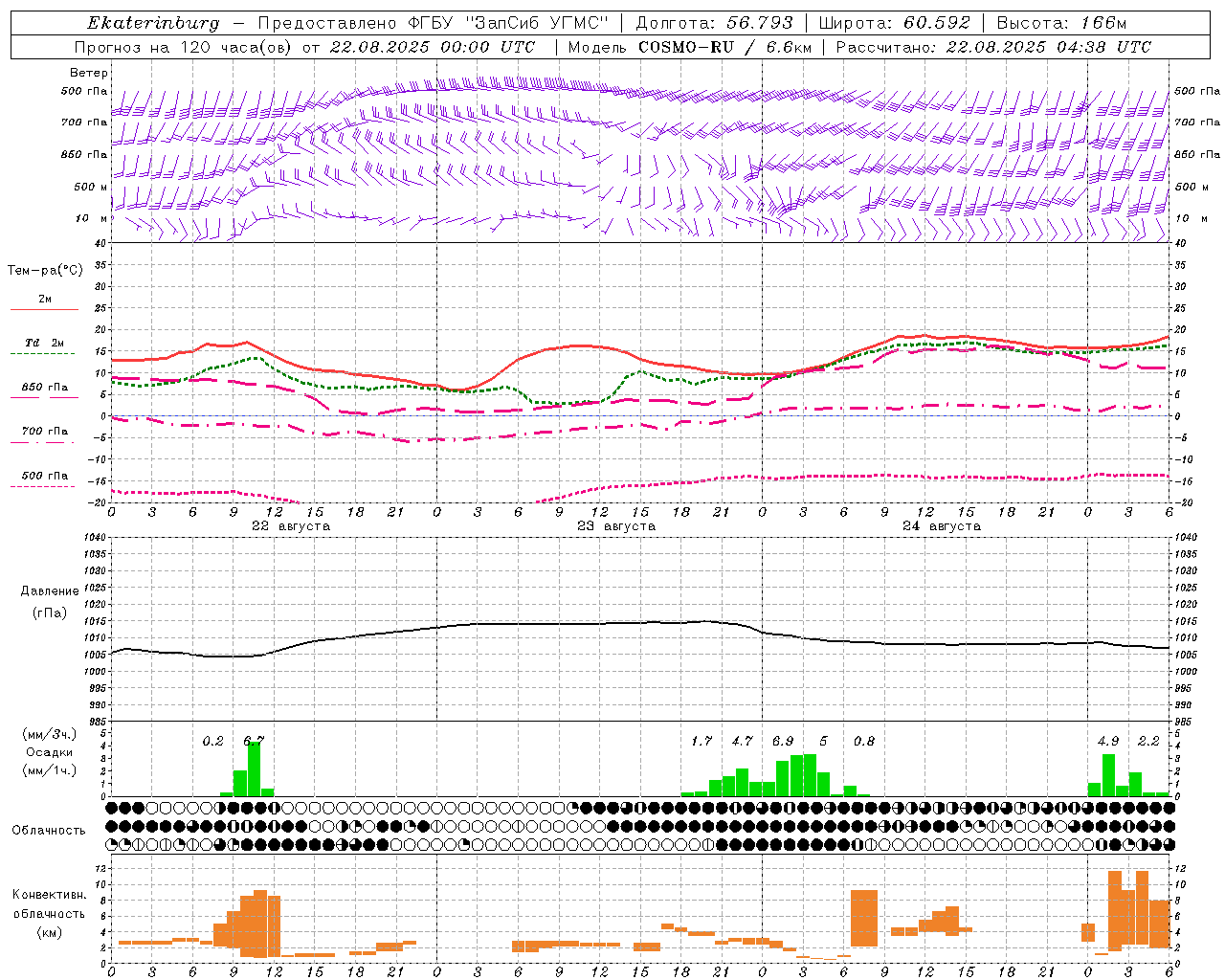Click the Ветер wind panel label
This screenshot has width=1225, height=980.
[x=89, y=73]
